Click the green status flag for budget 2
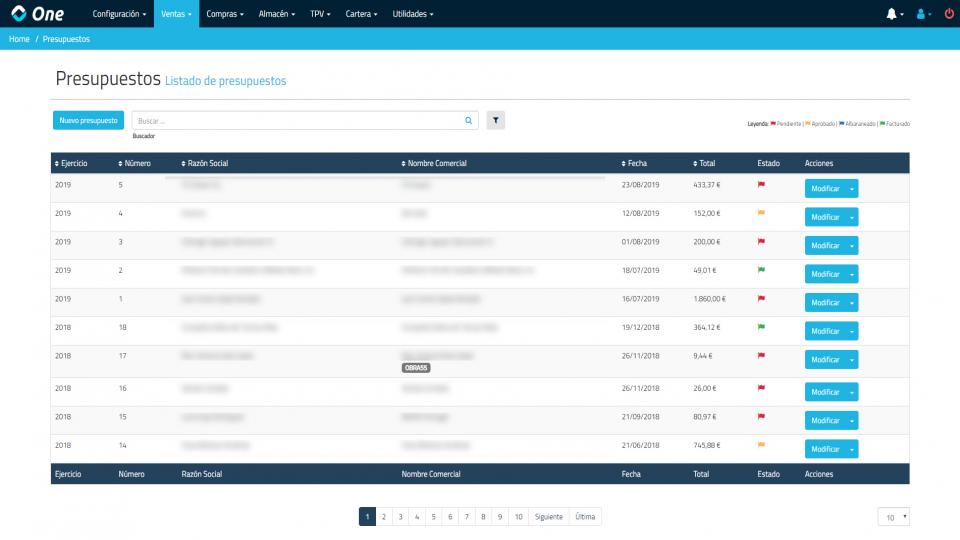The height and width of the screenshot is (540, 960). click(x=761, y=270)
